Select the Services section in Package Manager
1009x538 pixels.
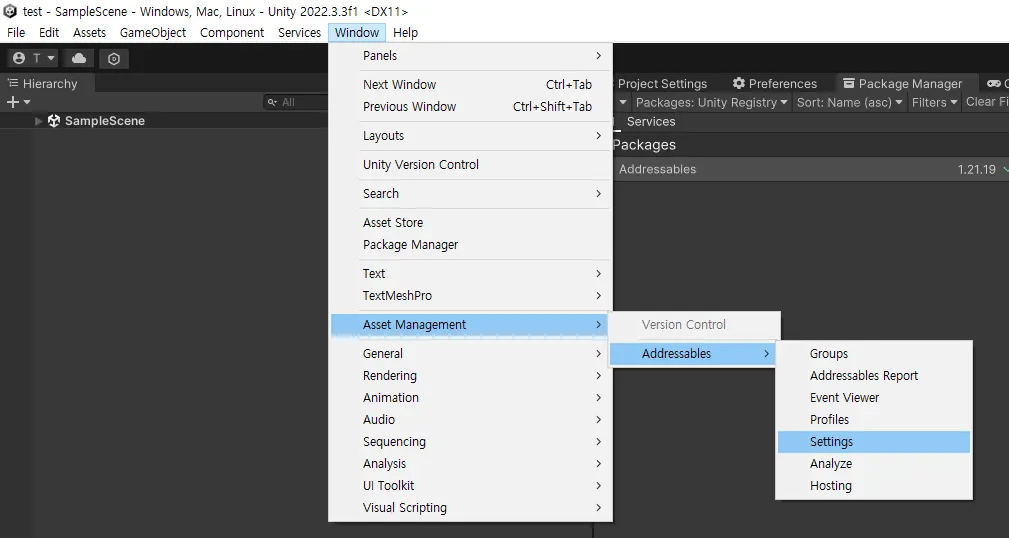pos(651,122)
